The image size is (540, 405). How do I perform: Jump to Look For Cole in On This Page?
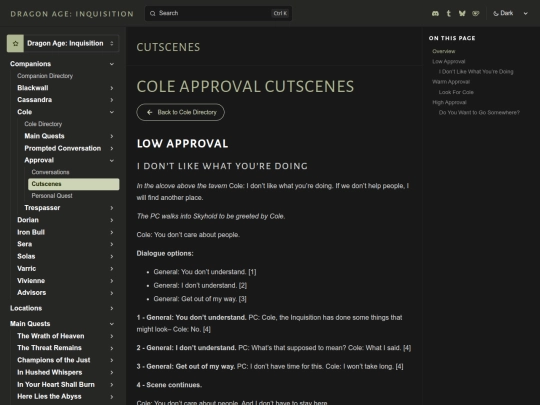point(456,92)
